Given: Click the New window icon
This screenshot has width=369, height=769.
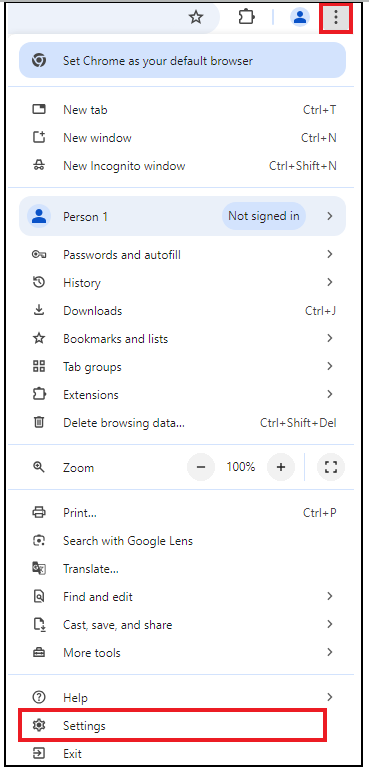Looking at the screenshot, I should pyautogui.click(x=39, y=137).
